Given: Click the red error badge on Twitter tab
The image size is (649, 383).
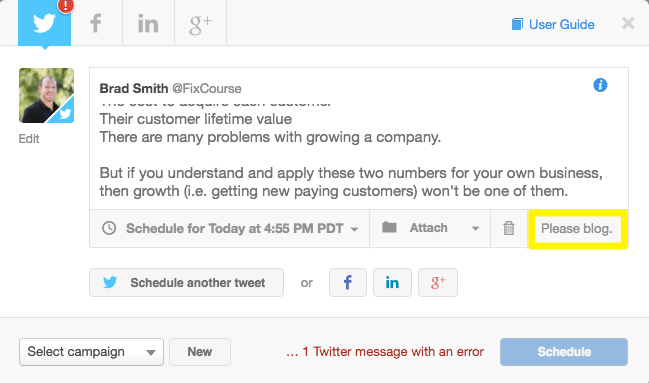Looking at the screenshot, I should pyautogui.click(x=65, y=6).
